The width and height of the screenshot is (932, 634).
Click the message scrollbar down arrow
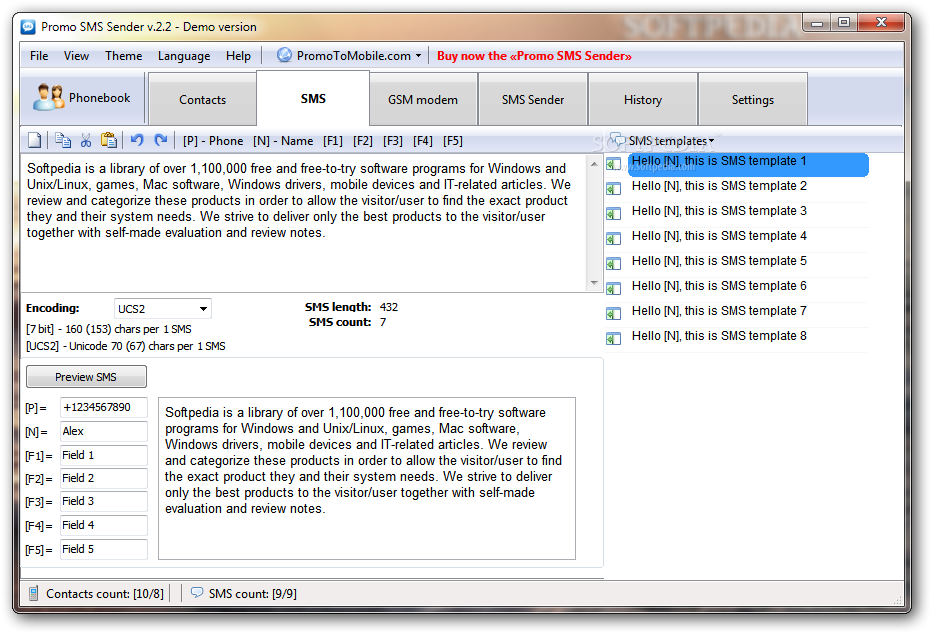click(x=594, y=283)
